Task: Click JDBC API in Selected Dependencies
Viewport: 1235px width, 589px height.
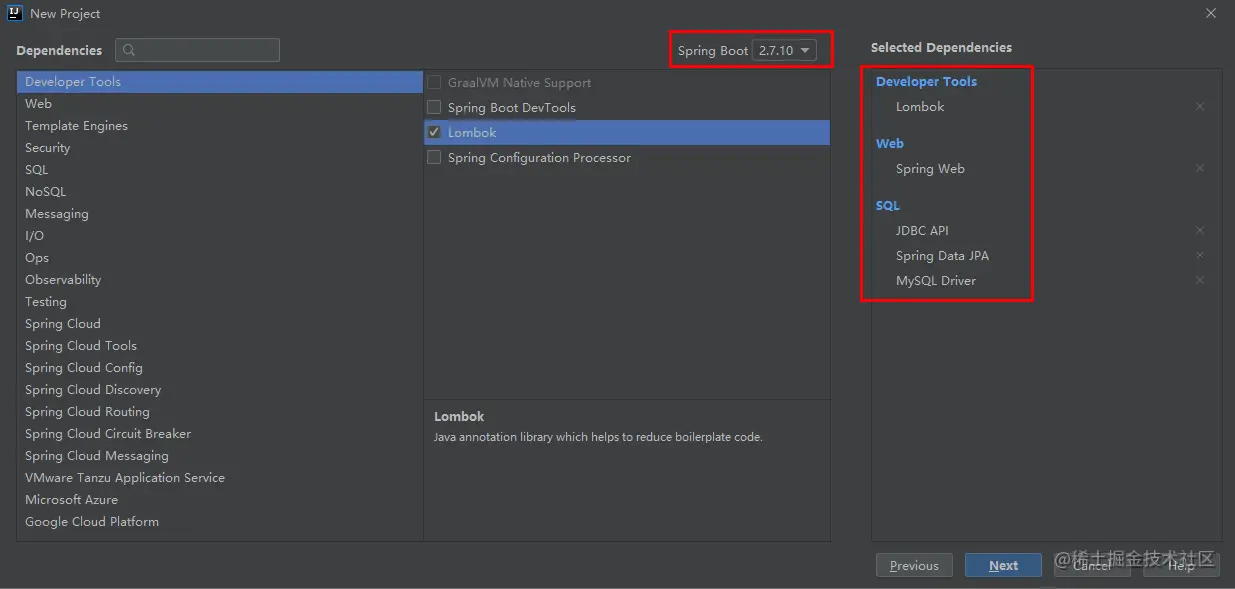Action: click(922, 231)
